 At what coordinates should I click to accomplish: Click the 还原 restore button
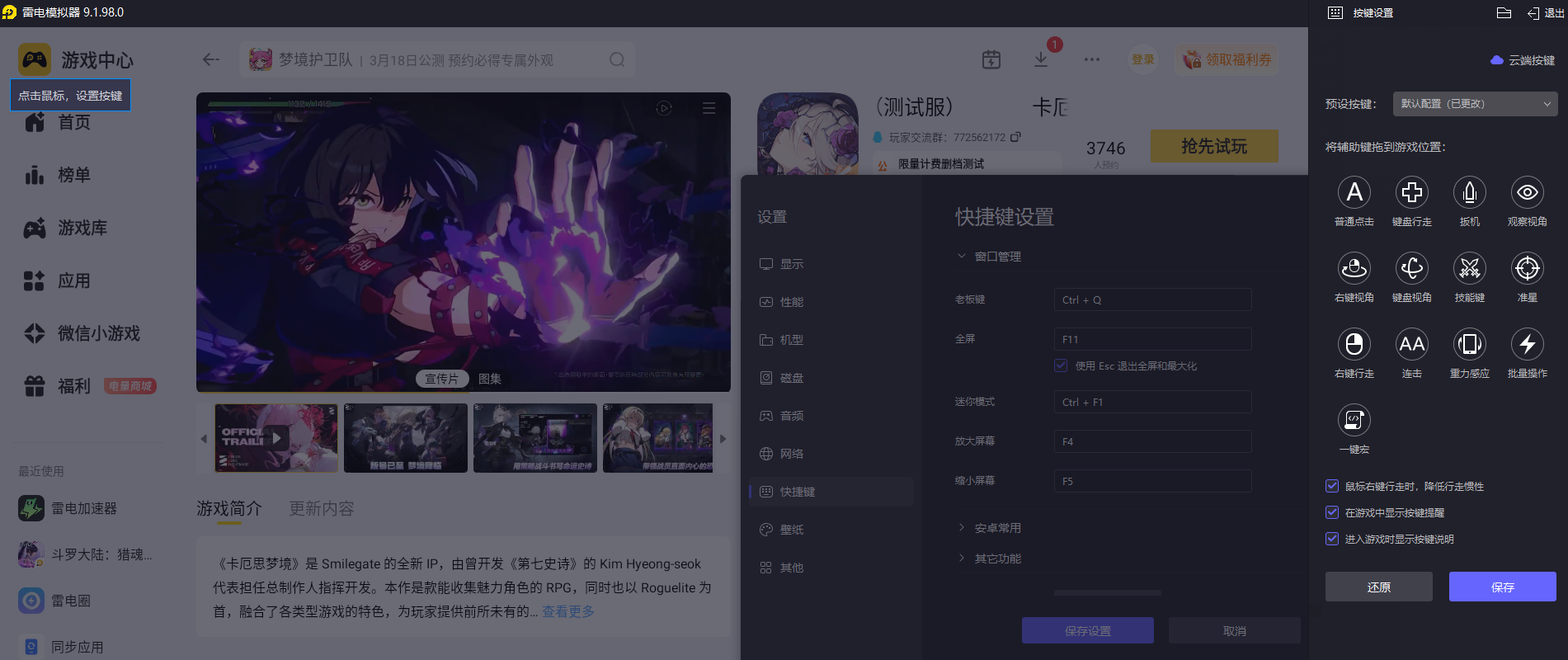[x=1378, y=587]
